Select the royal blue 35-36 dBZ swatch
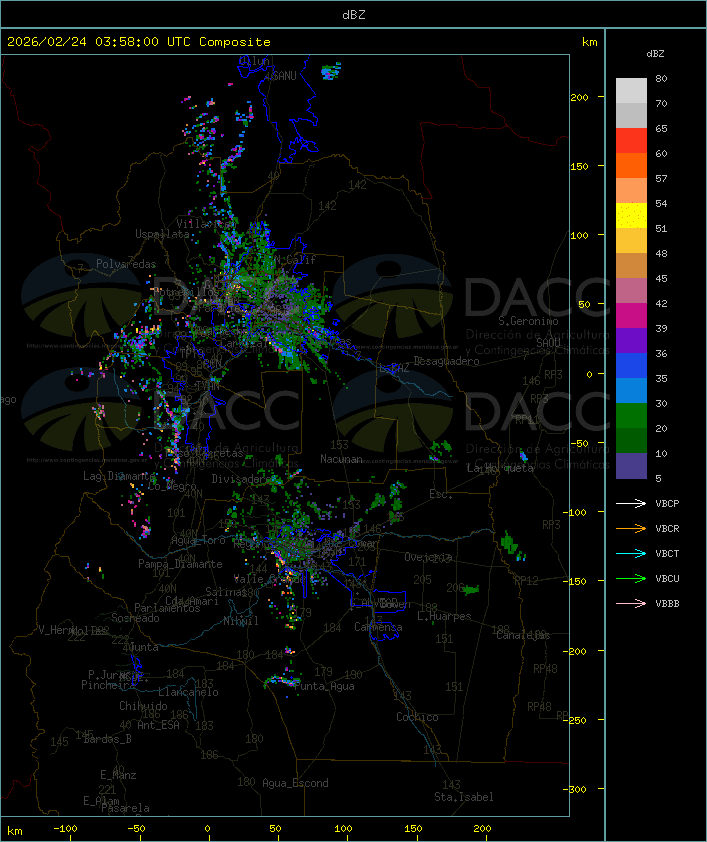 [x=631, y=365]
